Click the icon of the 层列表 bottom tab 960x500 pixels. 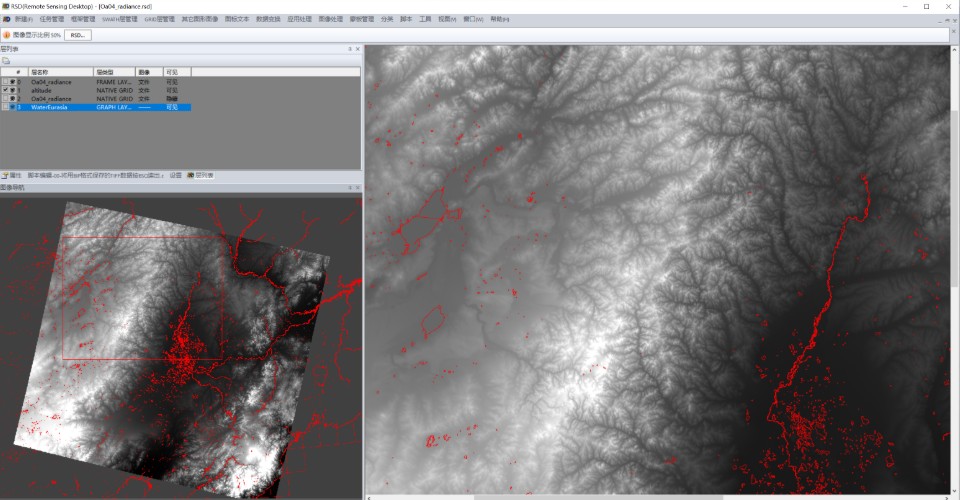190,175
